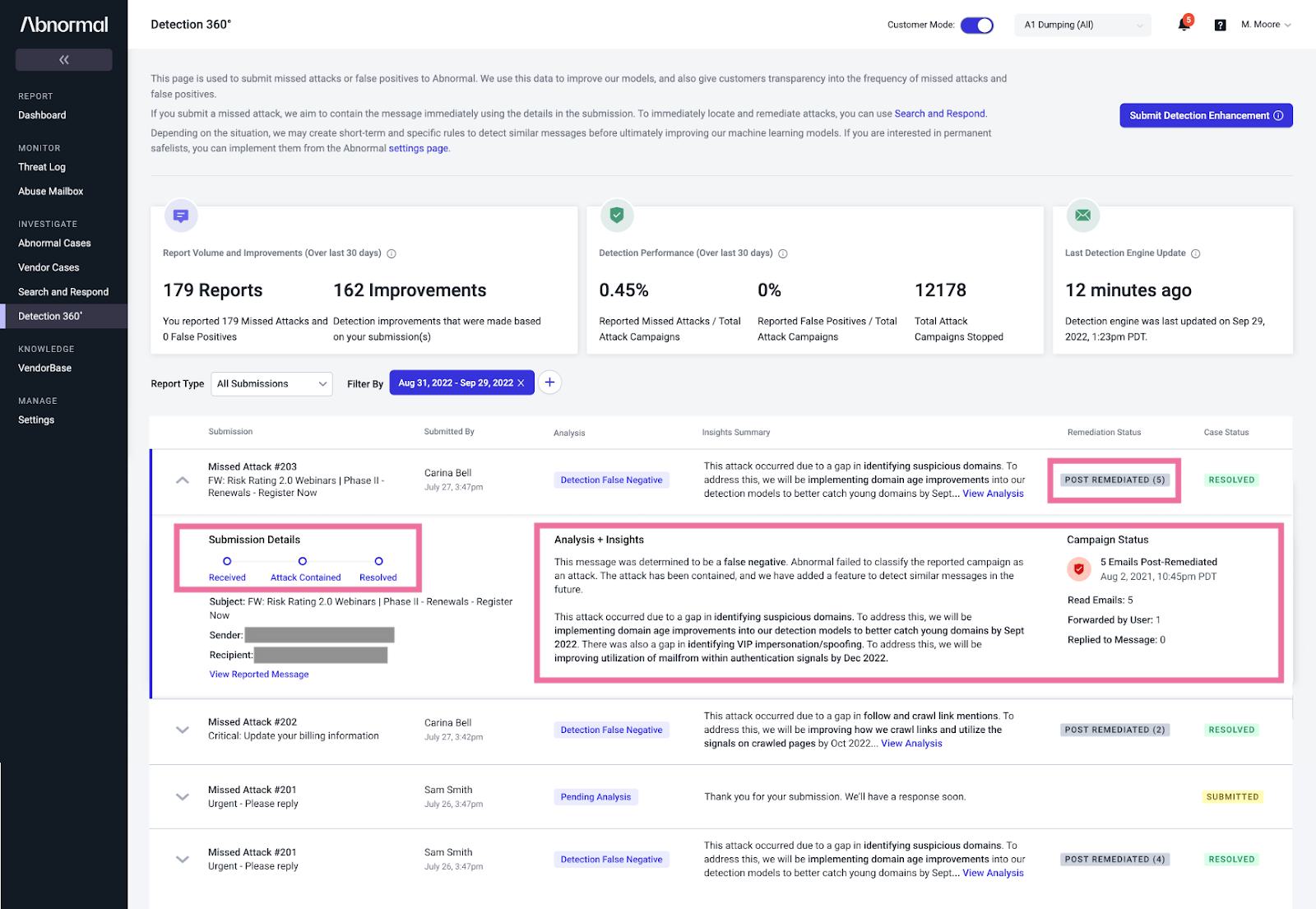Click RESOLVED badge for Missed Attack #203
This screenshot has height=909, width=1316.
pyautogui.click(x=1231, y=480)
